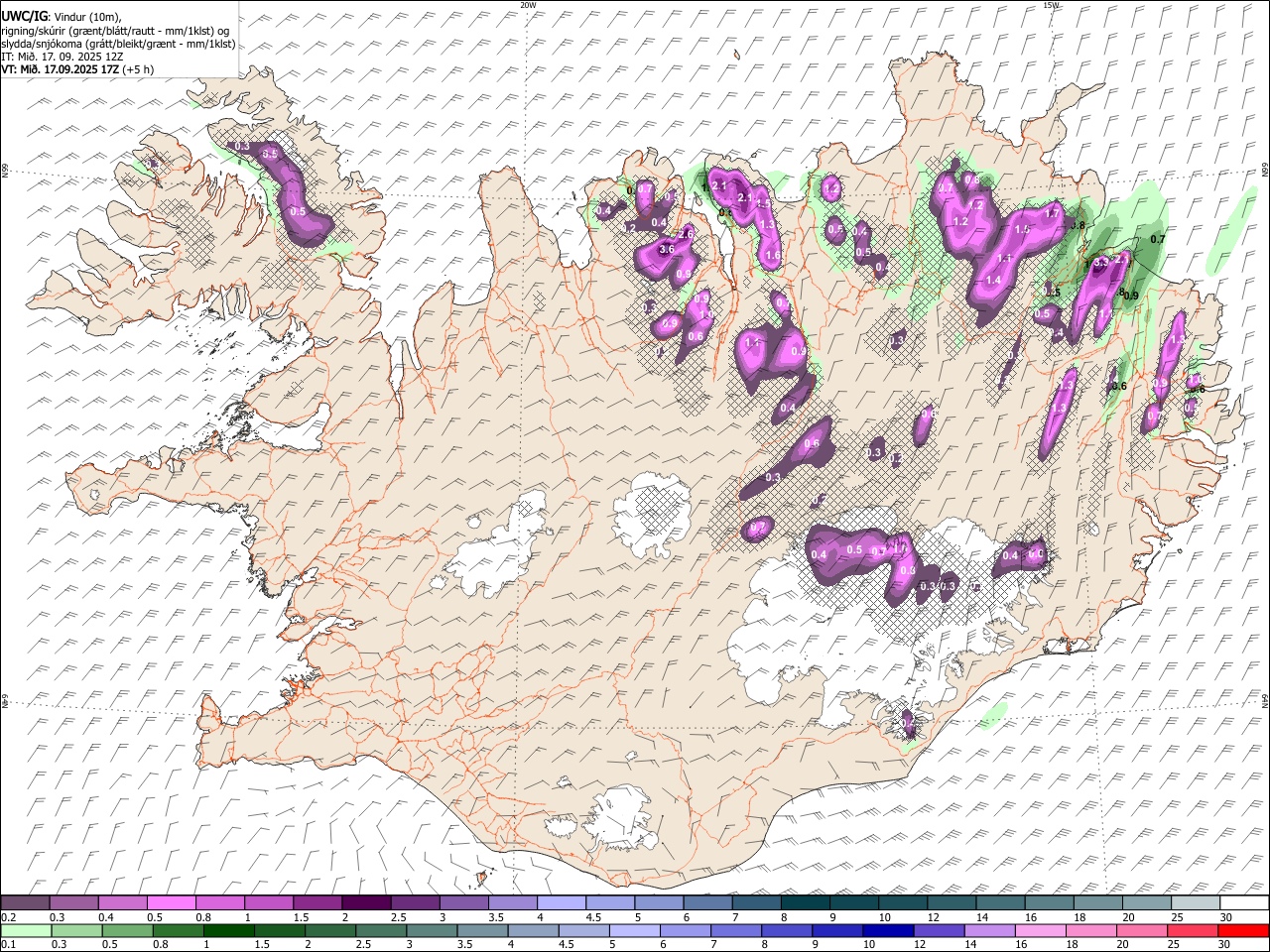The height and width of the screenshot is (952, 1270).
Task: Click the 'VT: Mið. 17.09.2025 17Z (+5 h)' line
Action: [77, 69]
